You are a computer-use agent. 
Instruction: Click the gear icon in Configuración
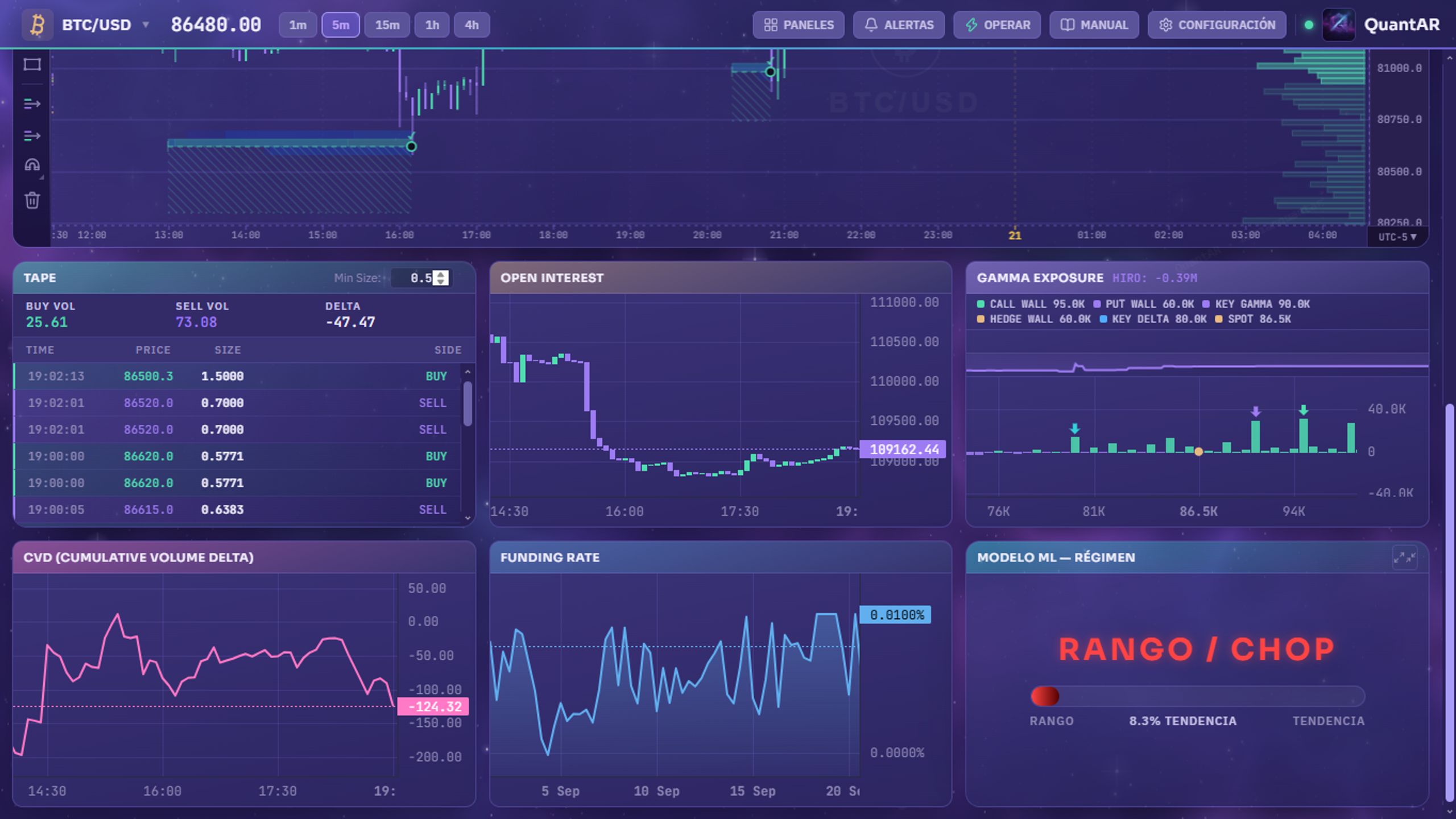coord(1165,25)
